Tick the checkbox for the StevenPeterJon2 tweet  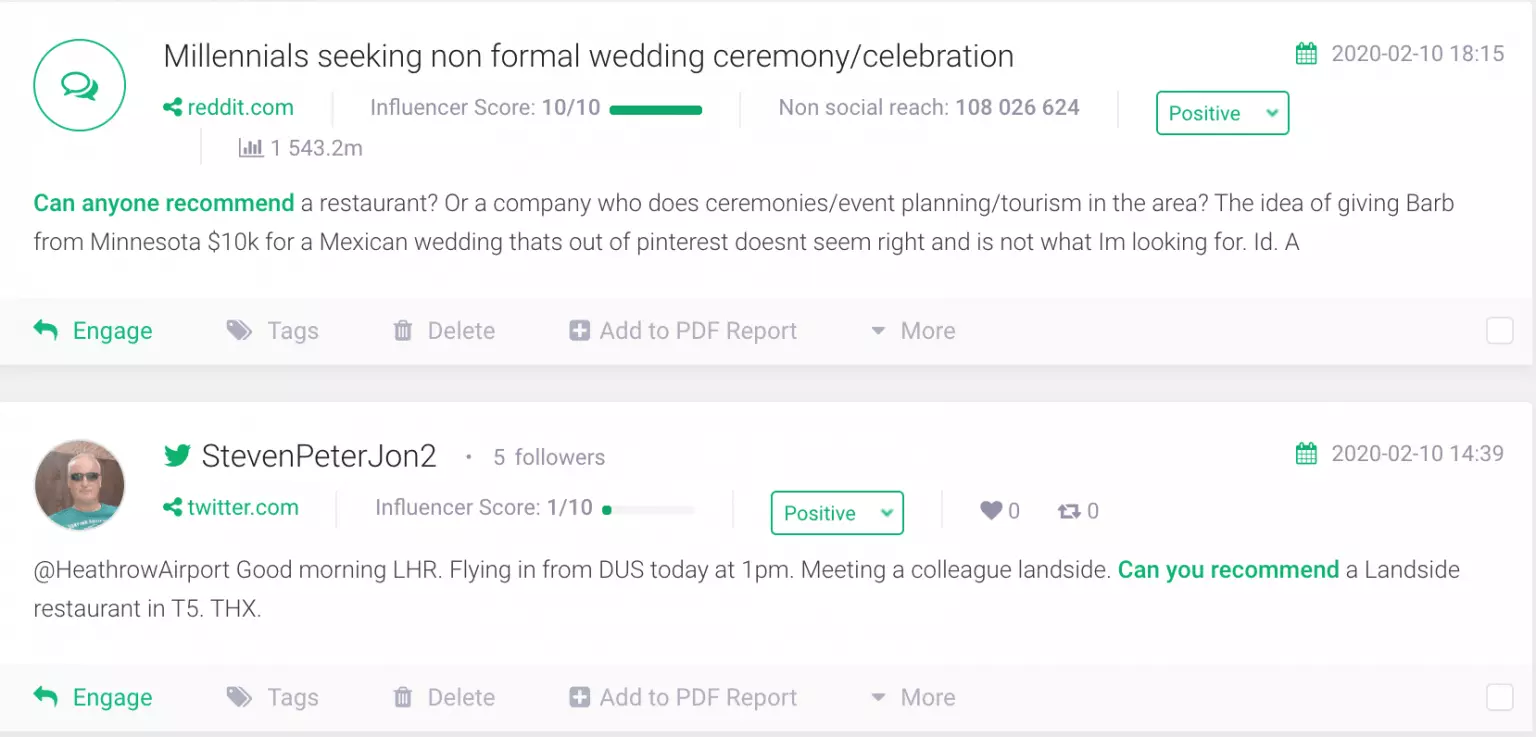pos(1499,697)
